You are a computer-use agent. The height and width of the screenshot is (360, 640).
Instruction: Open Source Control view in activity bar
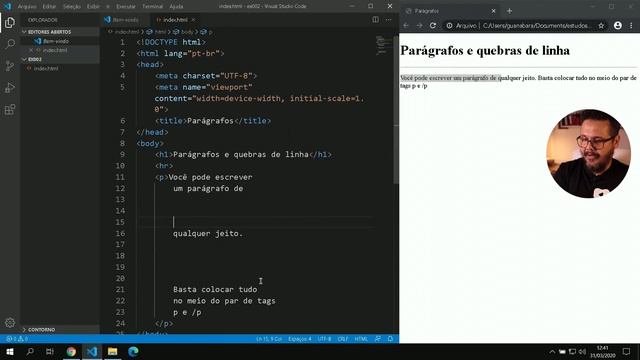(x=10, y=66)
